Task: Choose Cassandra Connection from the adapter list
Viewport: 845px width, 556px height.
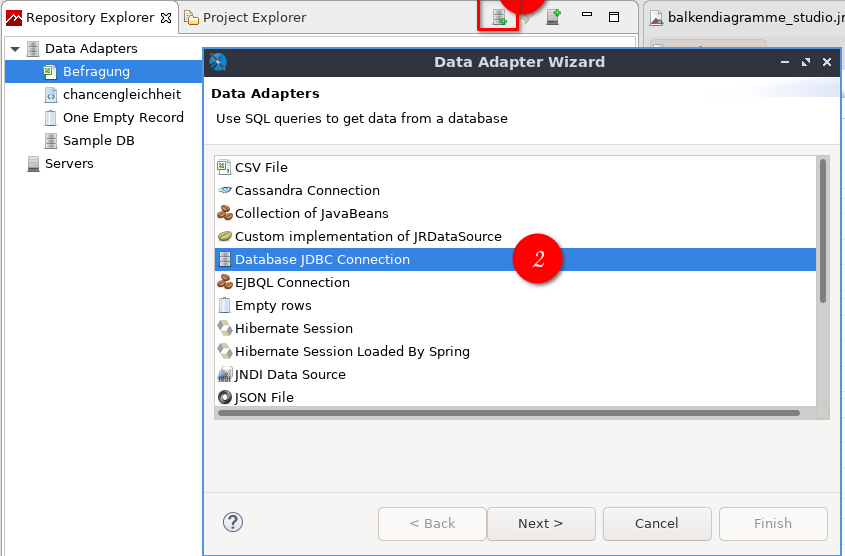Action: tap(307, 191)
